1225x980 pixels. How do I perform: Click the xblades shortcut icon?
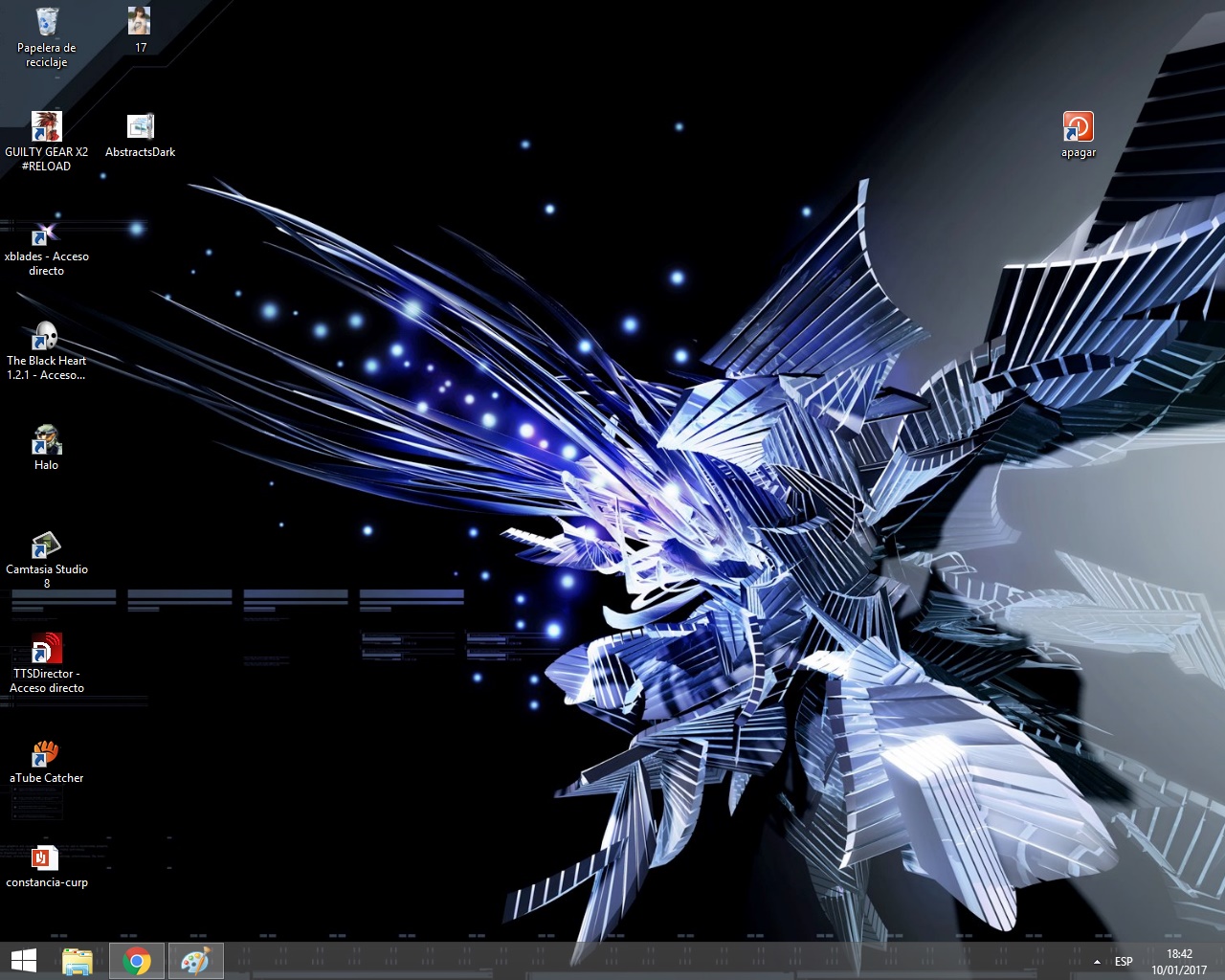pos(46,233)
